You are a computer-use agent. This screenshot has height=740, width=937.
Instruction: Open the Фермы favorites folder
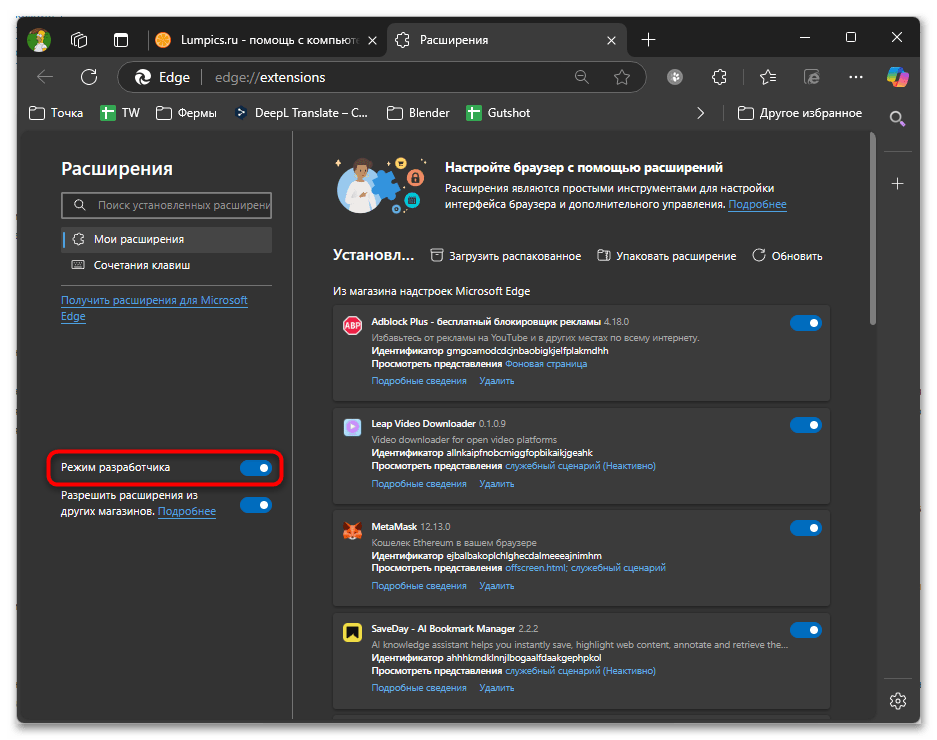(x=186, y=113)
